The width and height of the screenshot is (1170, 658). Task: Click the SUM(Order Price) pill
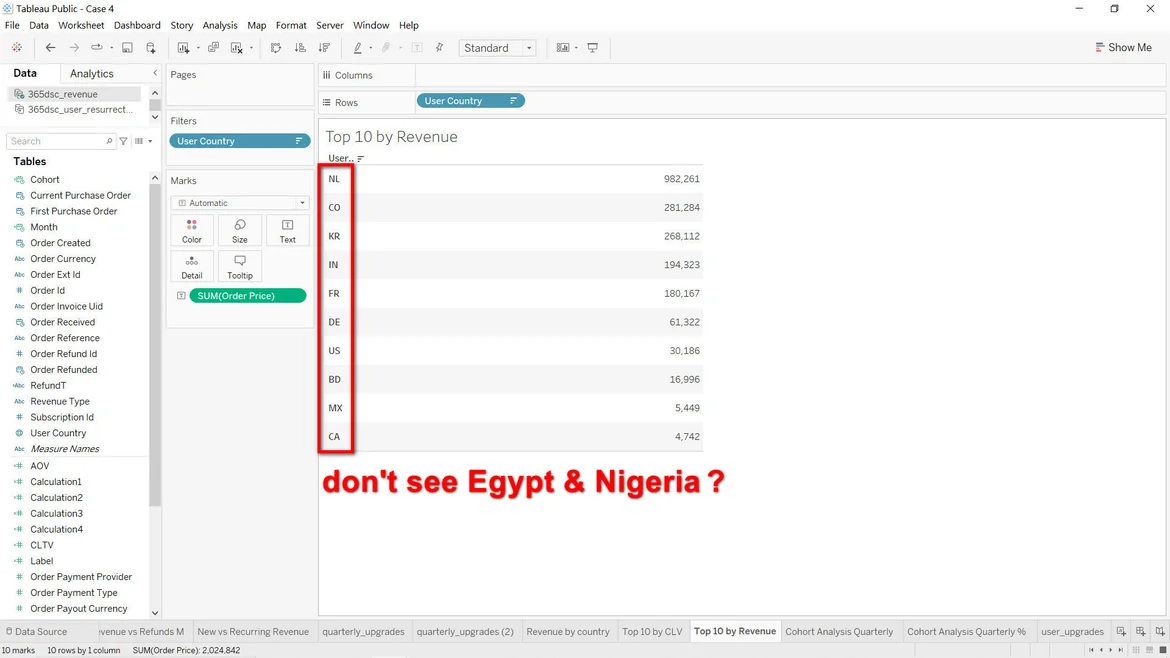coord(247,296)
